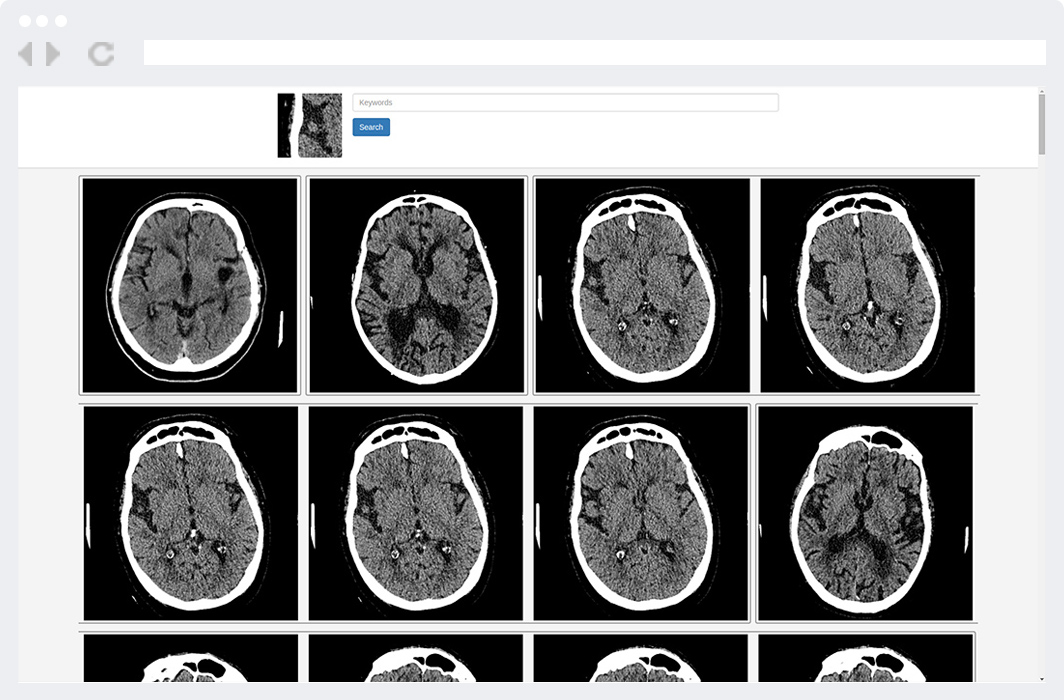Select the second partially visible scan in row three
The height and width of the screenshot is (700, 1064).
(x=415, y=658)
